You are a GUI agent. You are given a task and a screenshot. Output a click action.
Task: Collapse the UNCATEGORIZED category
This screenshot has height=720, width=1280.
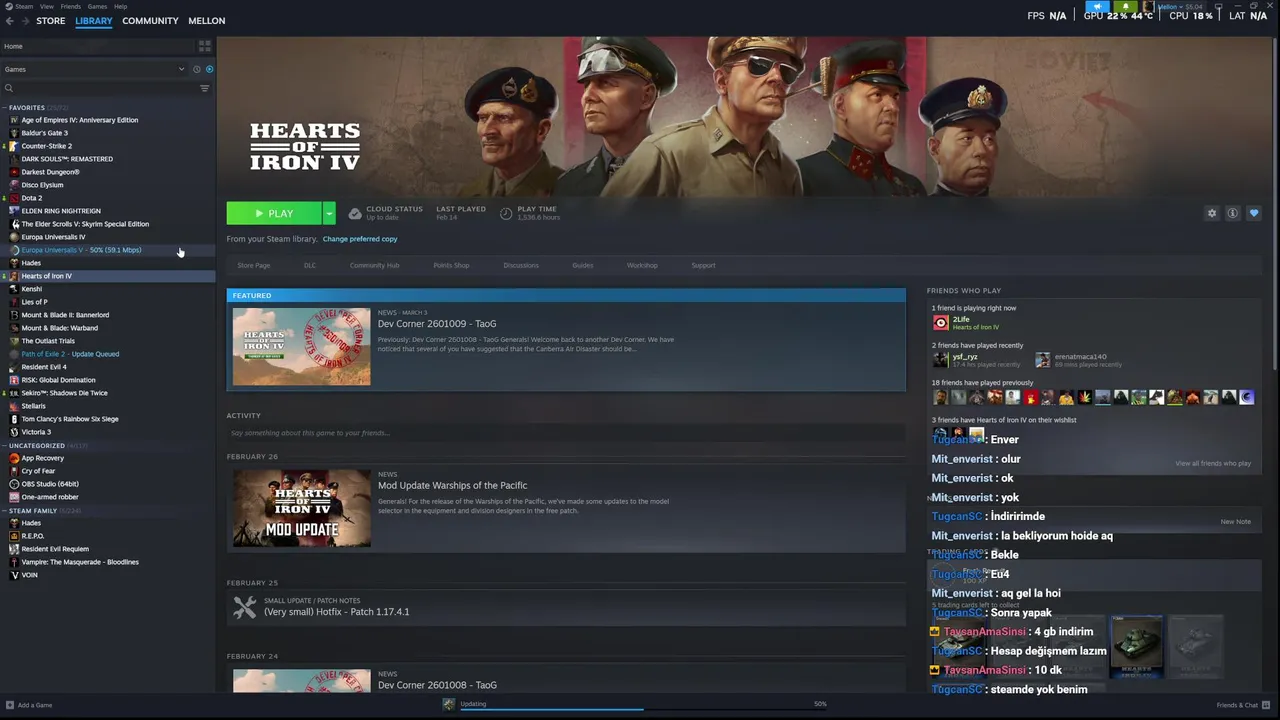5,445
